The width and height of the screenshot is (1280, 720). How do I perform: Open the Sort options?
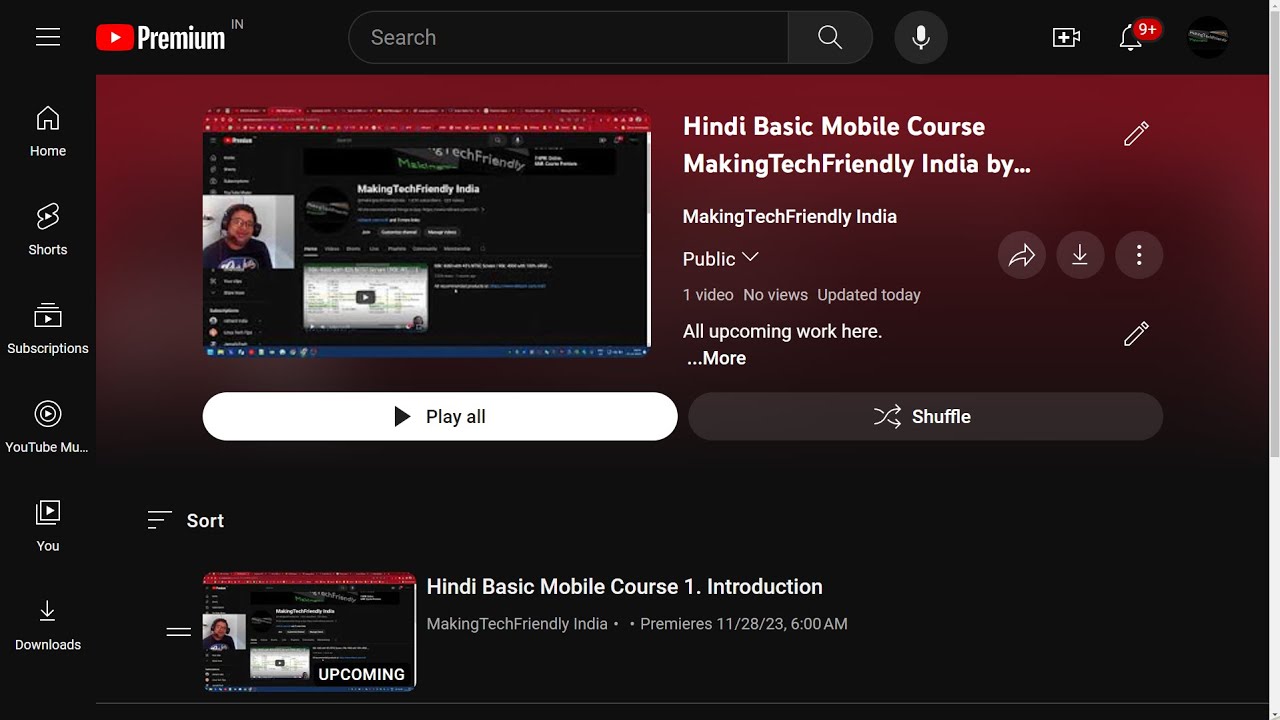tap(185, 520)
